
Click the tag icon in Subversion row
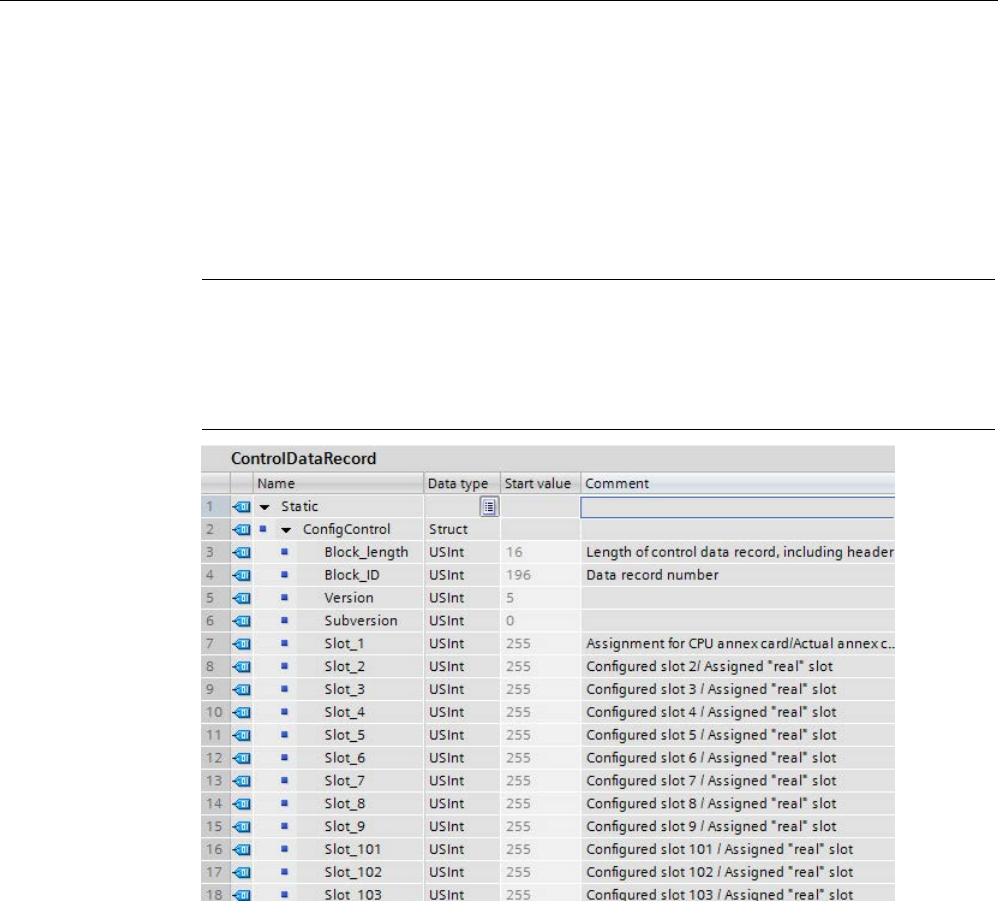[x=241, y=622]
